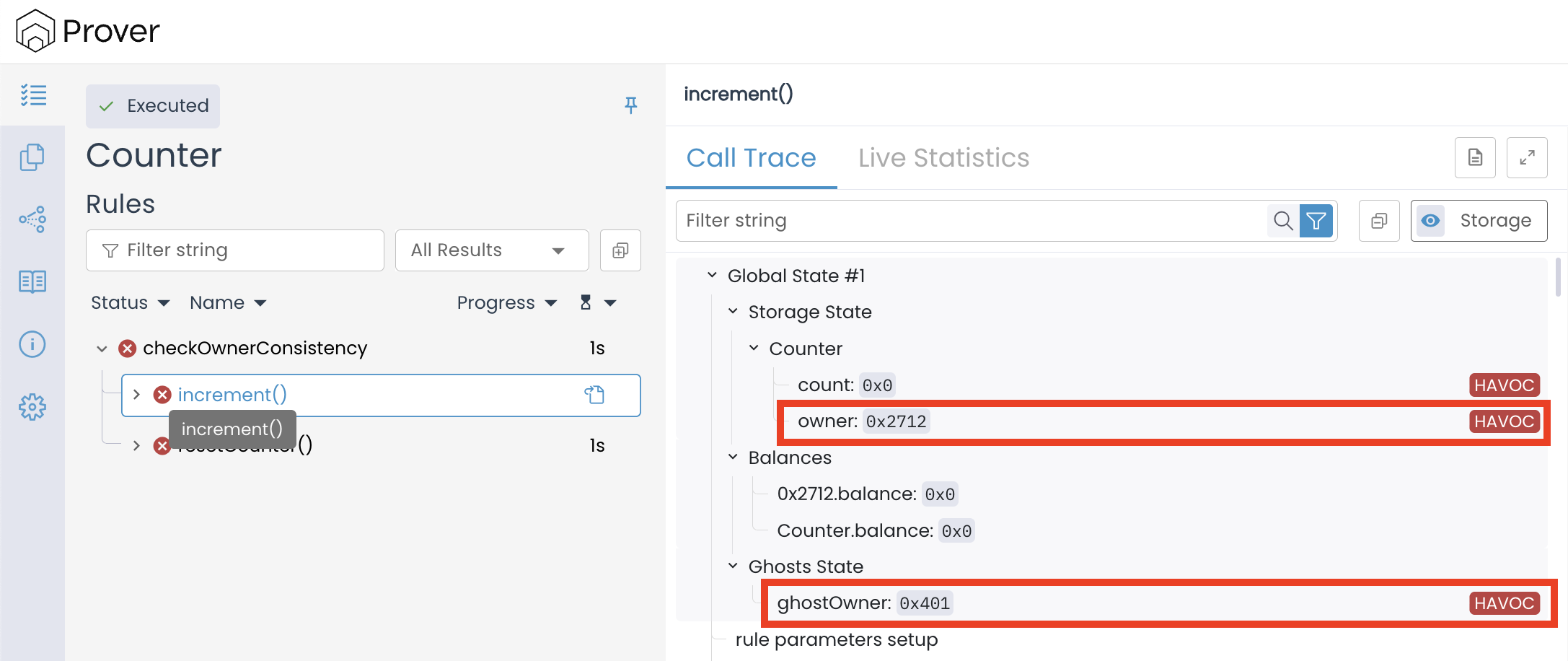Click the call trace vertical scrollbar
This screenshot has height=661, width=1568.
pyautogui.click(x=1557, y=278)
